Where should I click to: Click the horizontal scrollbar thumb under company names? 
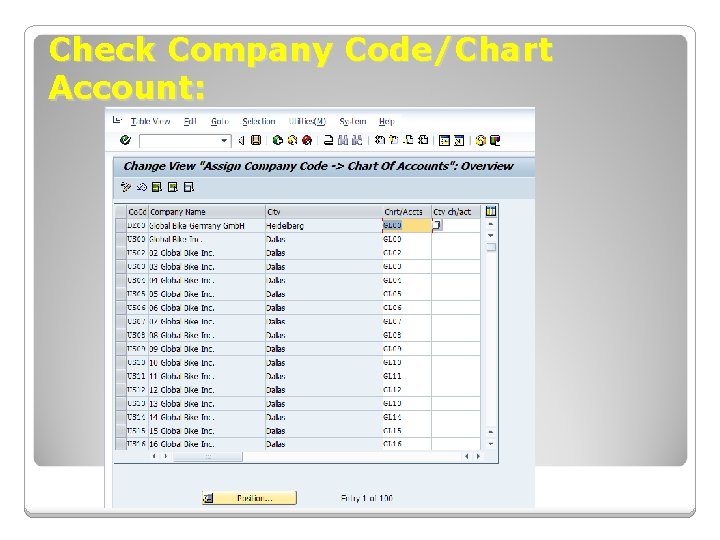click(x=208, y=456)
